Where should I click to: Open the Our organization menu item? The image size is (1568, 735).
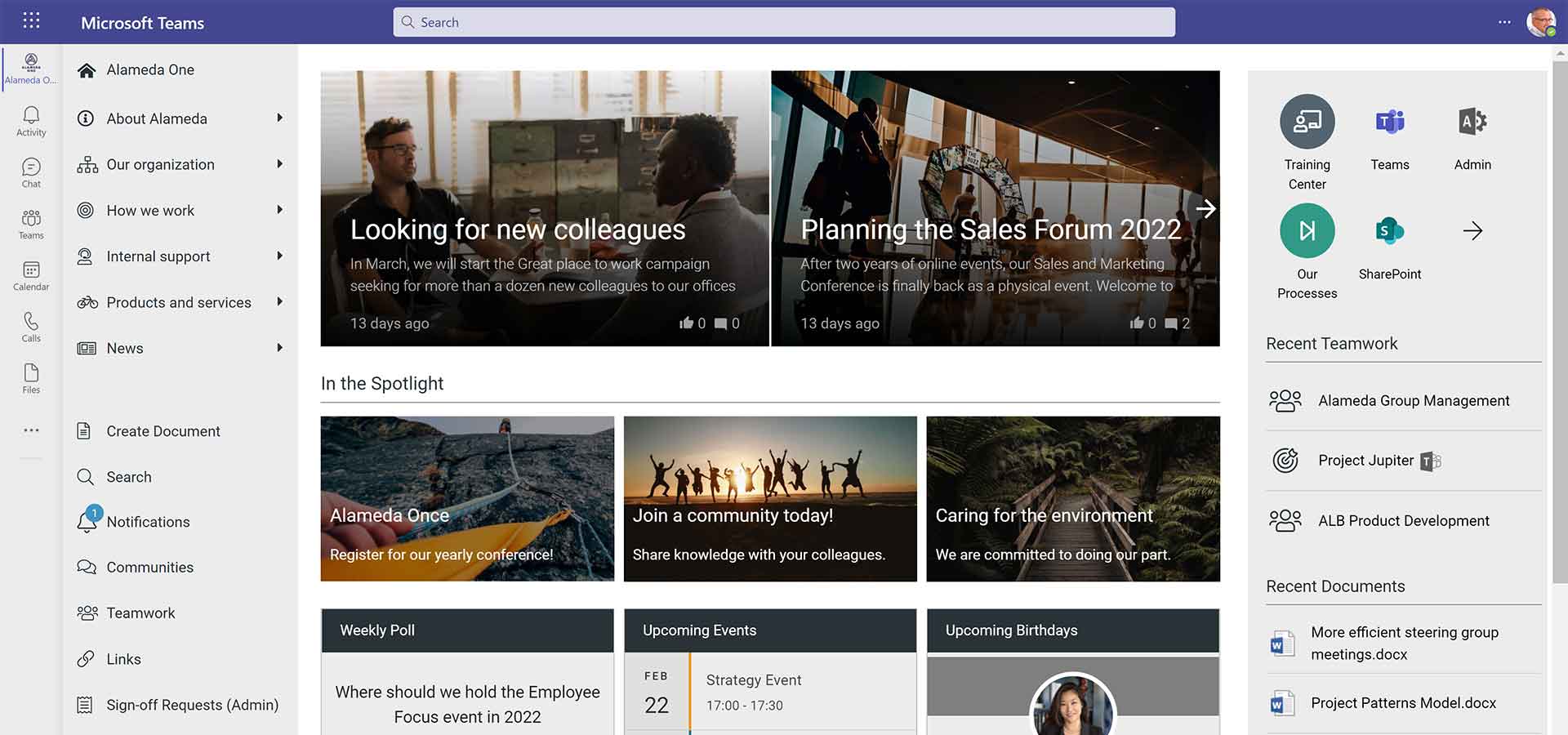tap(160, 164)
